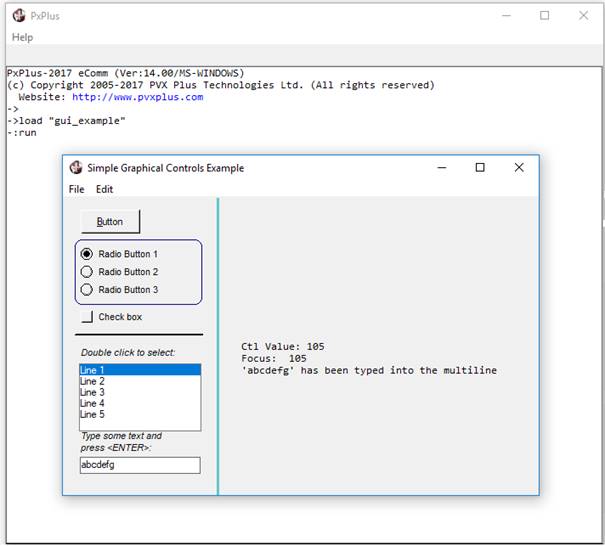The height and width of the screenshot is (546, 605).
Task: Select Line 1 in the list
Action: (139, 370)
